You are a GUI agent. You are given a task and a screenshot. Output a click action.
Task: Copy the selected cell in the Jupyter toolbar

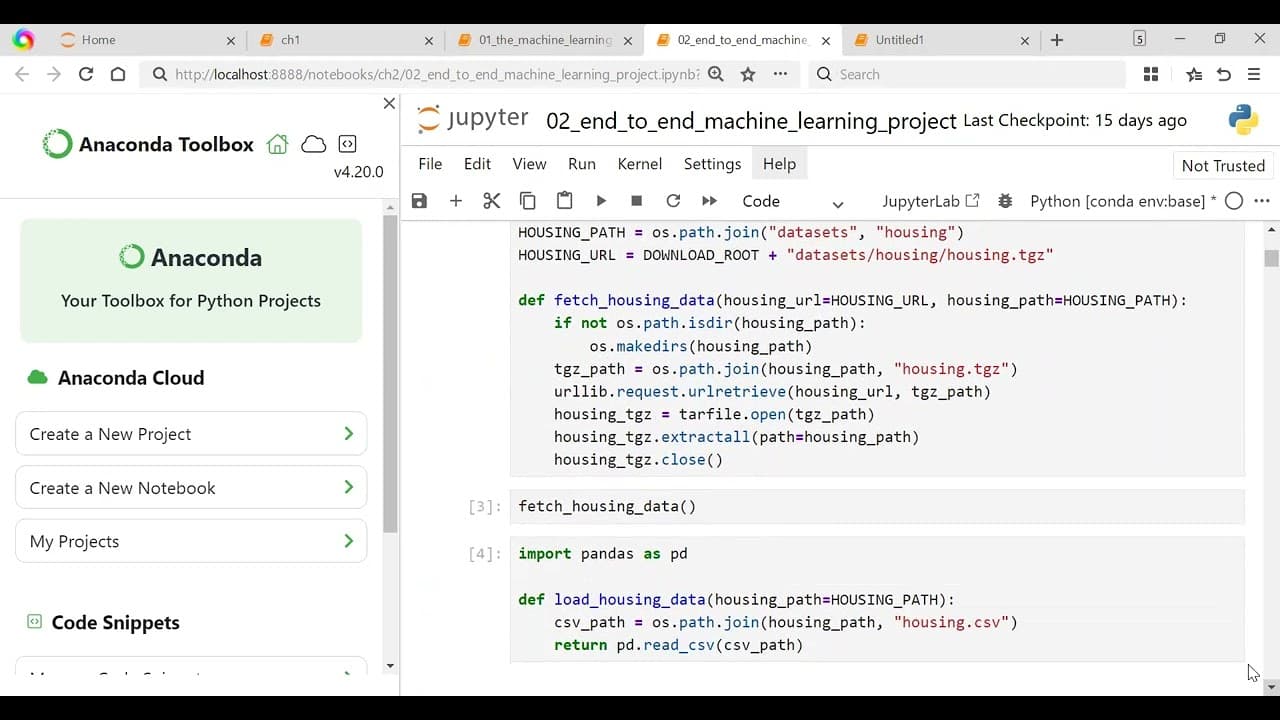point(528,201)
